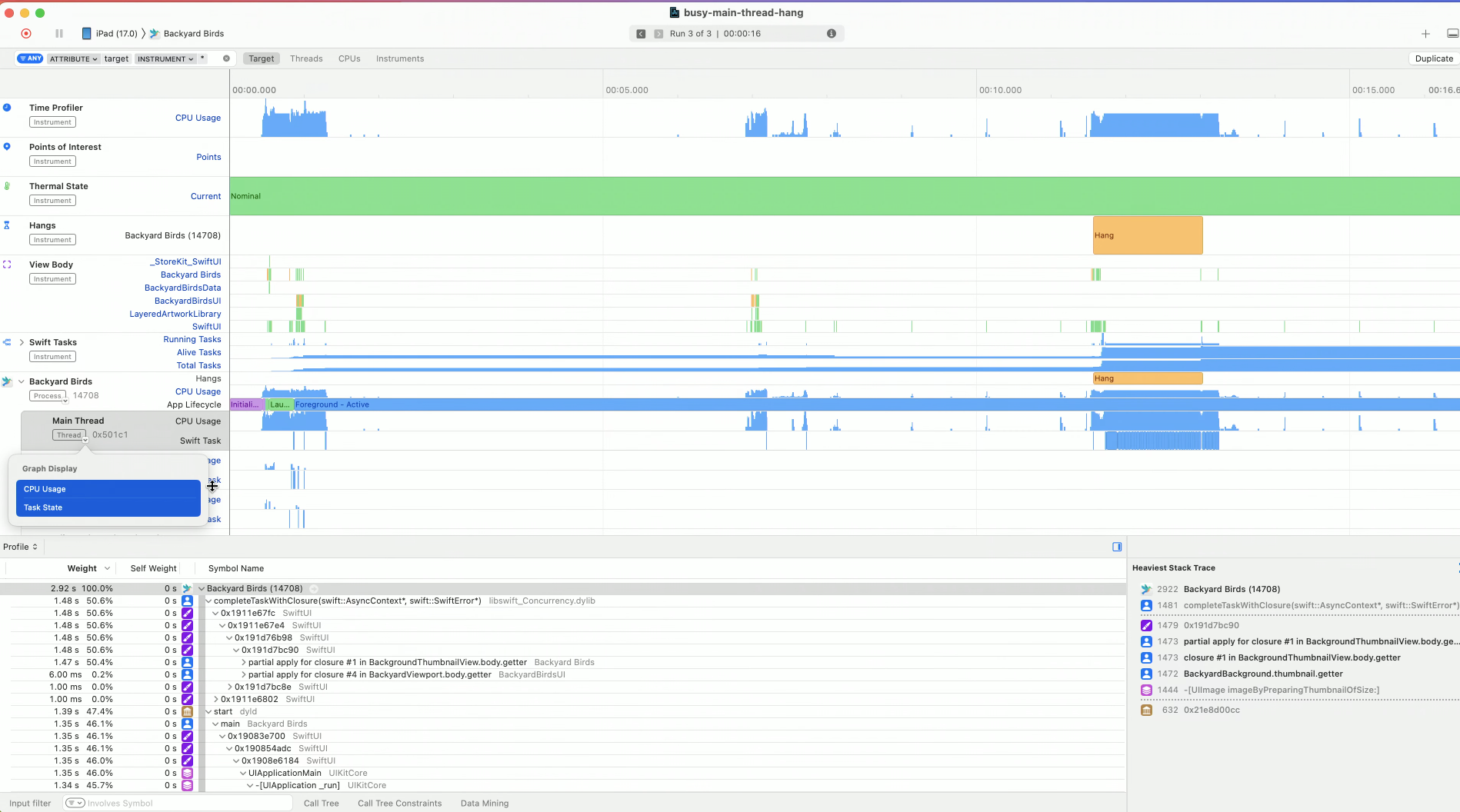Viewport: 1460px width, 812px height.
Task: Toggle CPU Usage in Graph Display popover
Action: (x=108, y=489)
